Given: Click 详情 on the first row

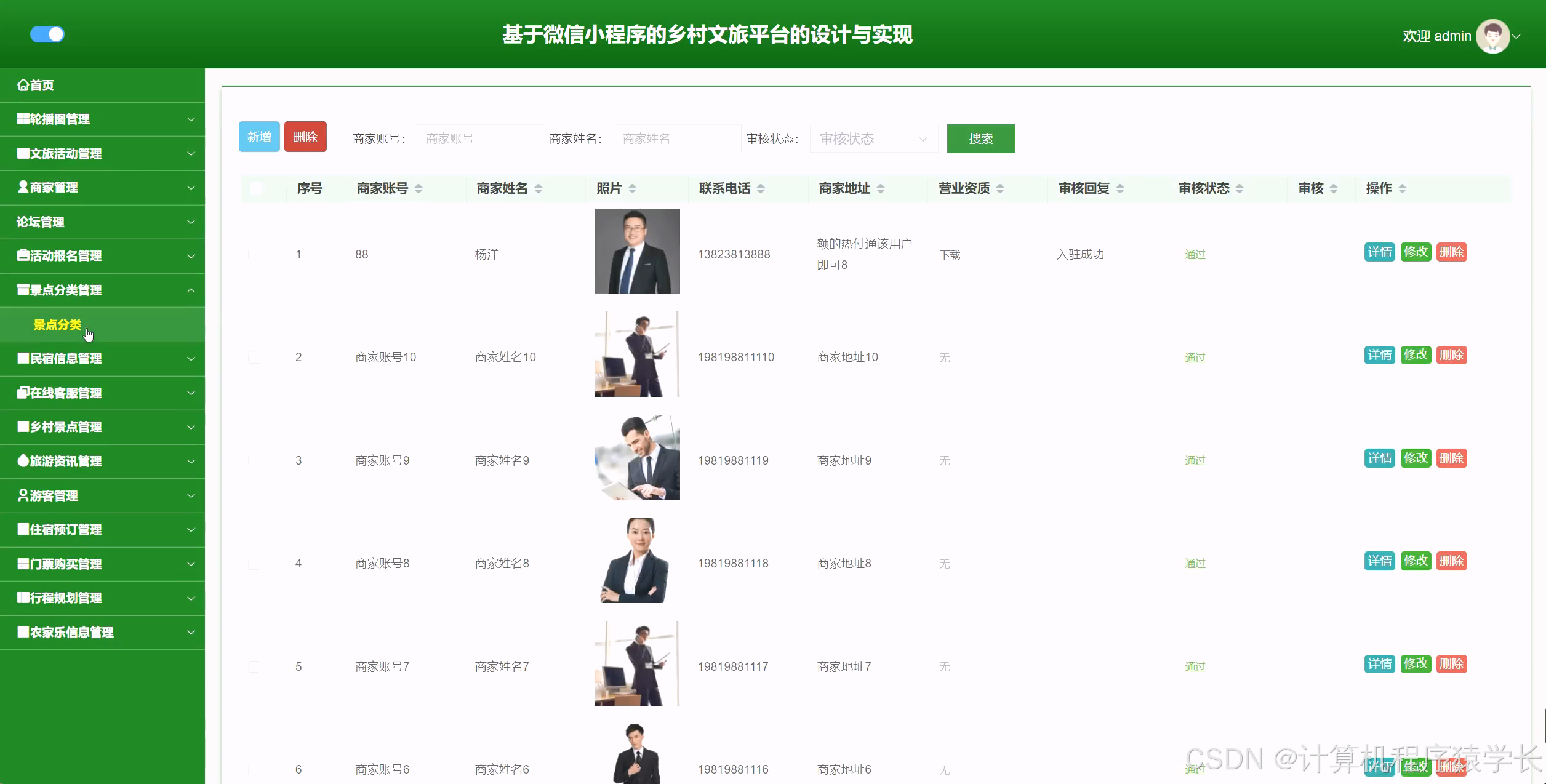Looking at the screenshot, I should (x=1380, y=252).
